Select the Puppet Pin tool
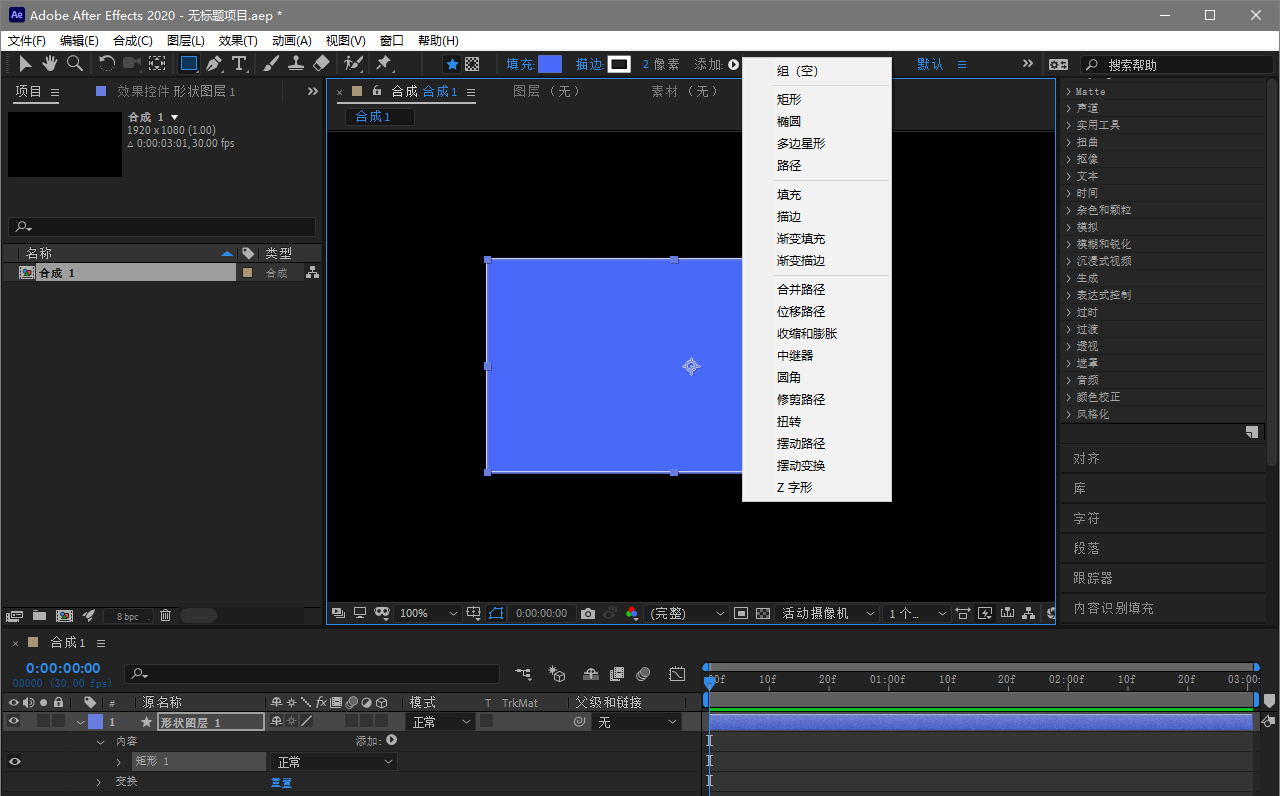1280x796 pixels. [383, 64]
